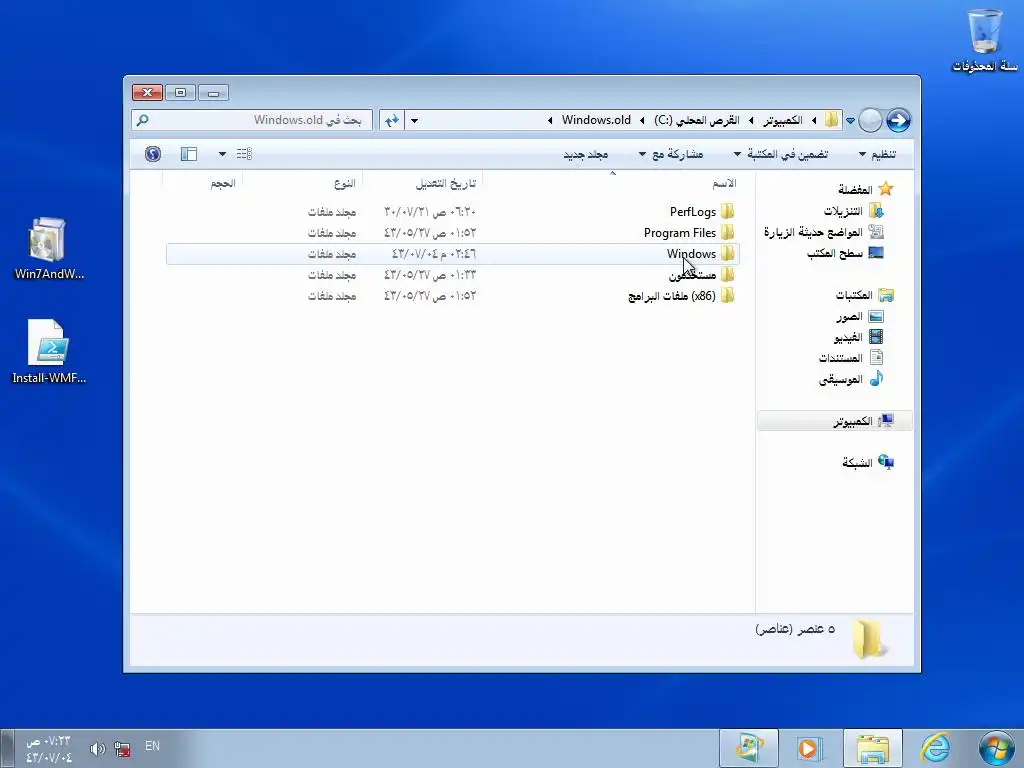Open Windows Media Player from taskbar
Viewport: 1024px width, 768px height.
808,749
